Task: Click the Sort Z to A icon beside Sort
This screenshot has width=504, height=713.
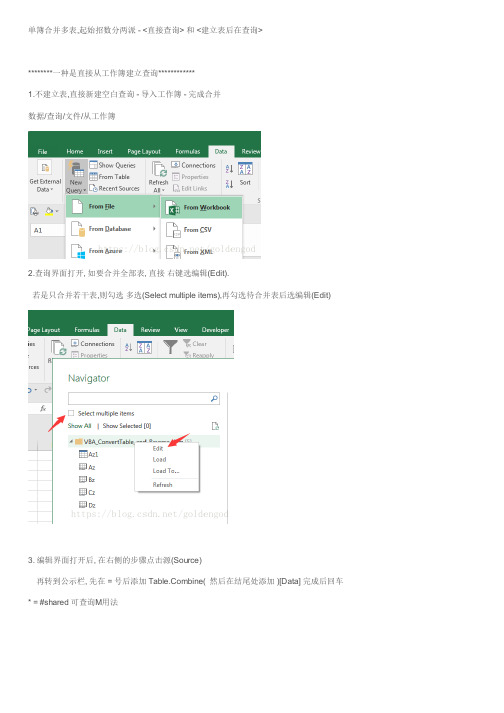Action: [229, 183]
